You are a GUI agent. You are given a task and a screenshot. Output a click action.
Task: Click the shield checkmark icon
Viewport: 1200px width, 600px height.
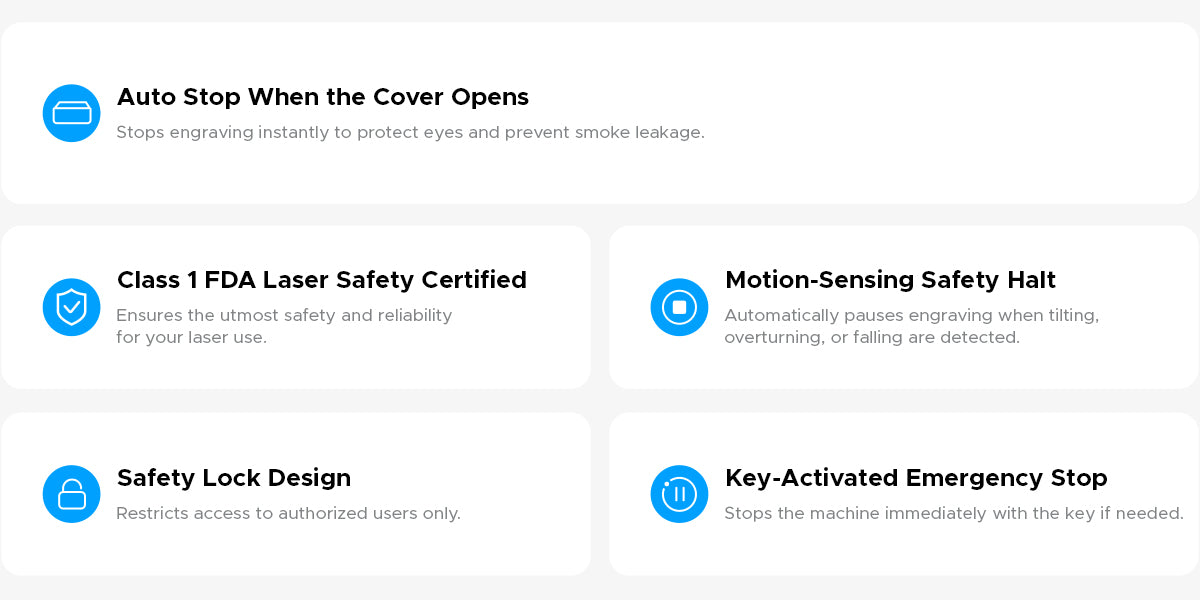[72, 307]
